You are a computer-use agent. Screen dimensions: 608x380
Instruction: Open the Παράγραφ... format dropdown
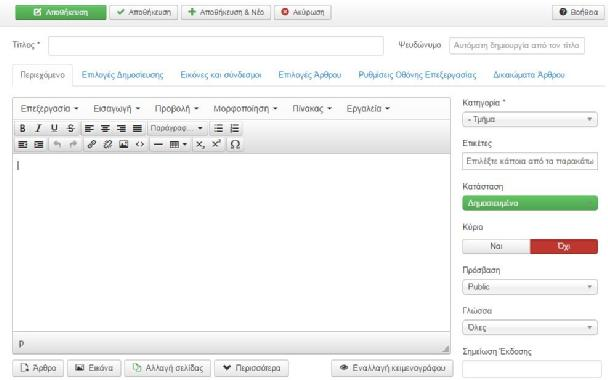pyautogui.click(x=176, y=128)
